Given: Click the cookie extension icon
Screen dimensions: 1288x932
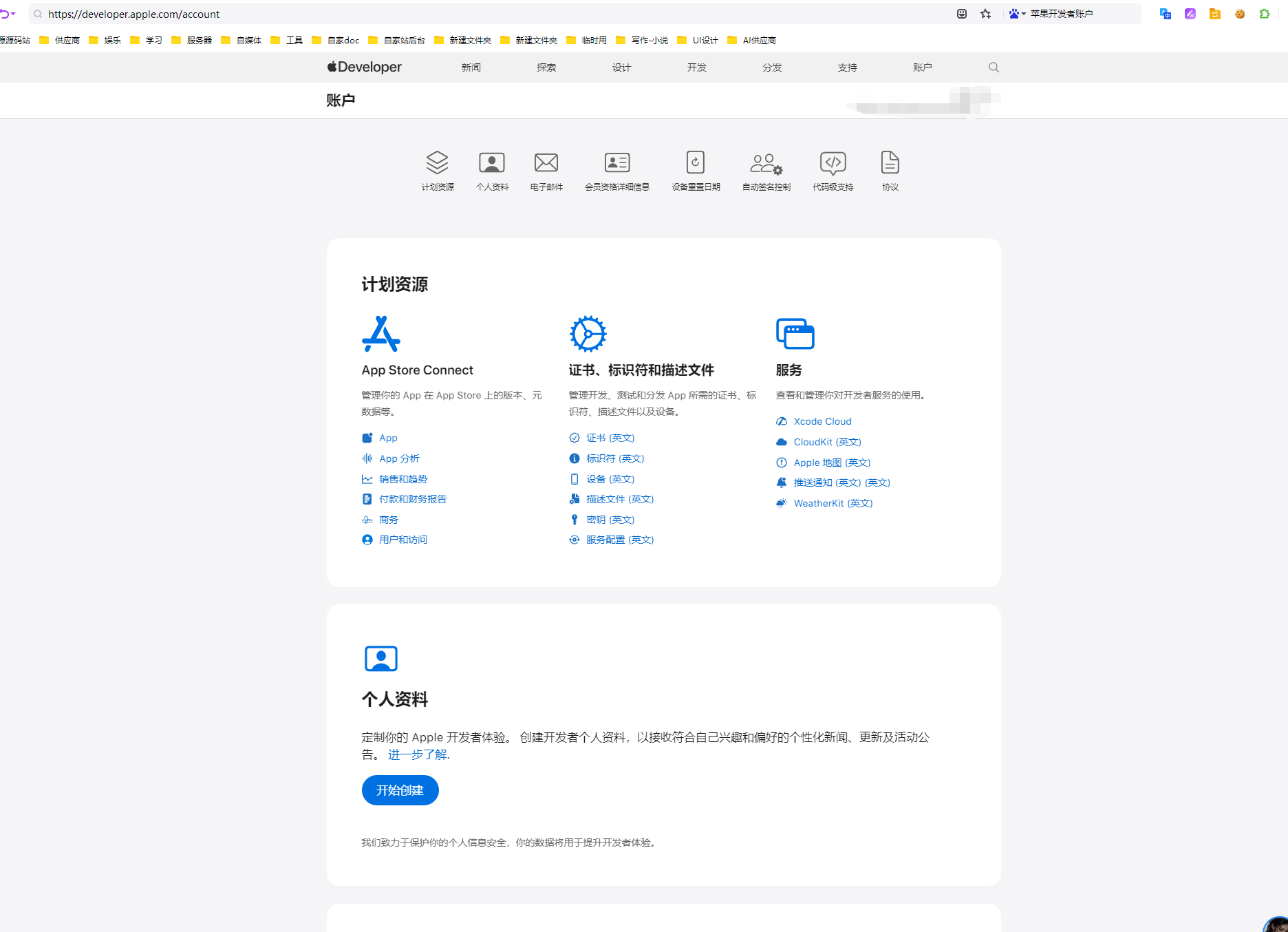Looking at the screenshot, I should pyautogui.click(x=1240, y=14).
